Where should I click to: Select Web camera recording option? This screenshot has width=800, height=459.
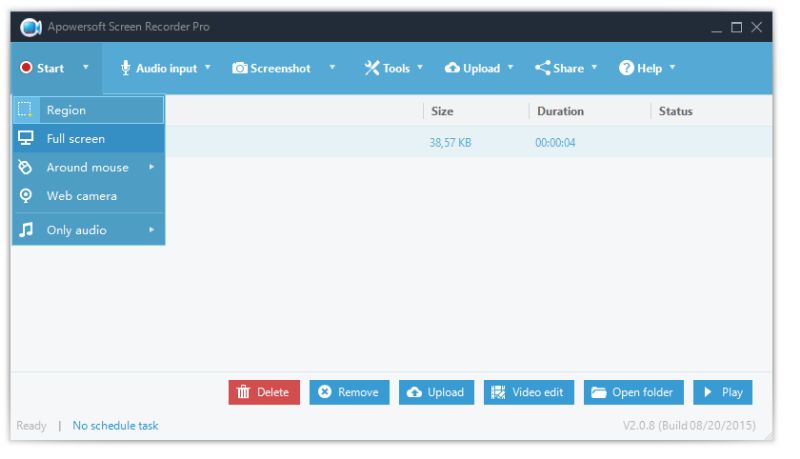(x=88, y=196)
